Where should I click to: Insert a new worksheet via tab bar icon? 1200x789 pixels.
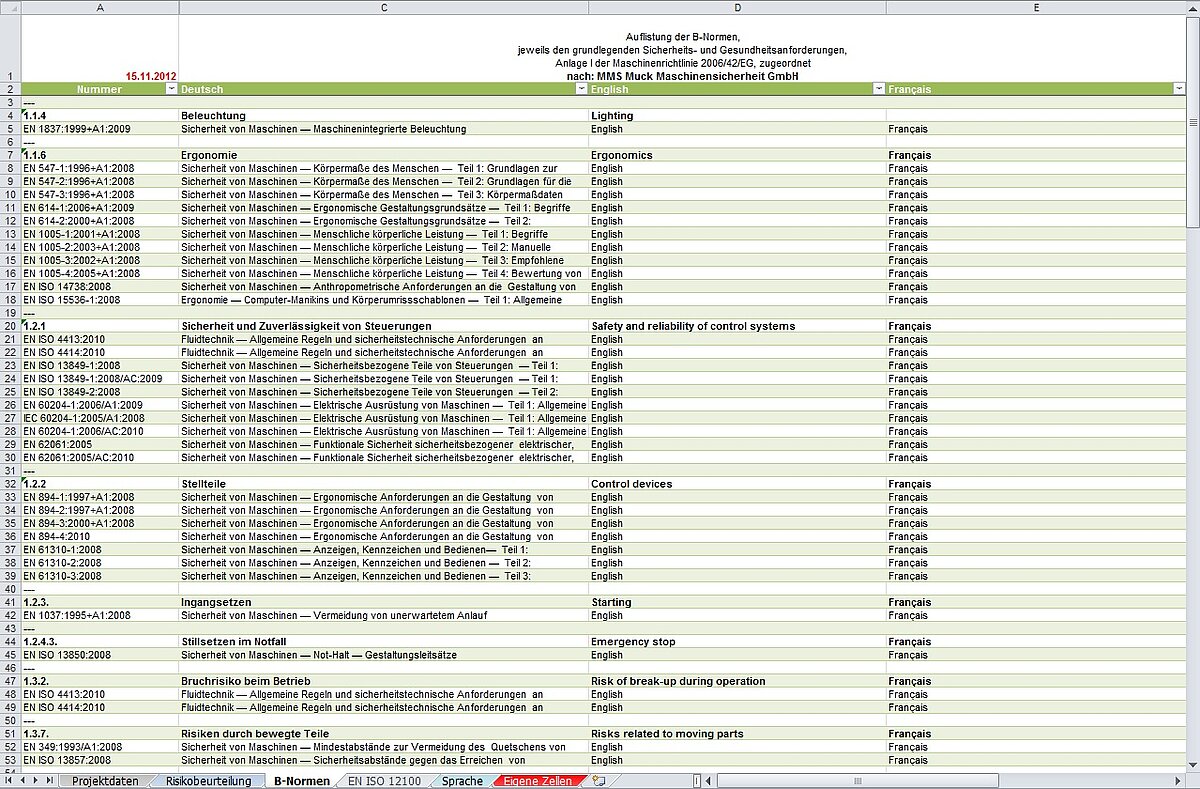(x=599, y=780)
